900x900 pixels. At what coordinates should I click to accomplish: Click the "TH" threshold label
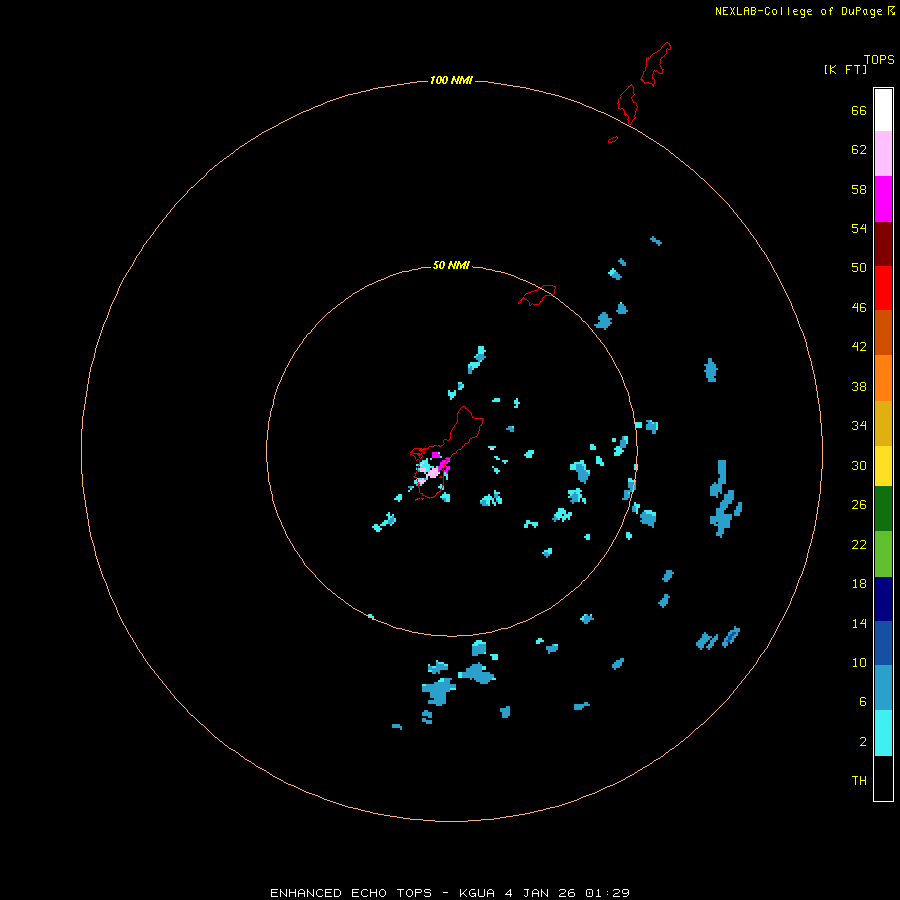click(859, 781)
